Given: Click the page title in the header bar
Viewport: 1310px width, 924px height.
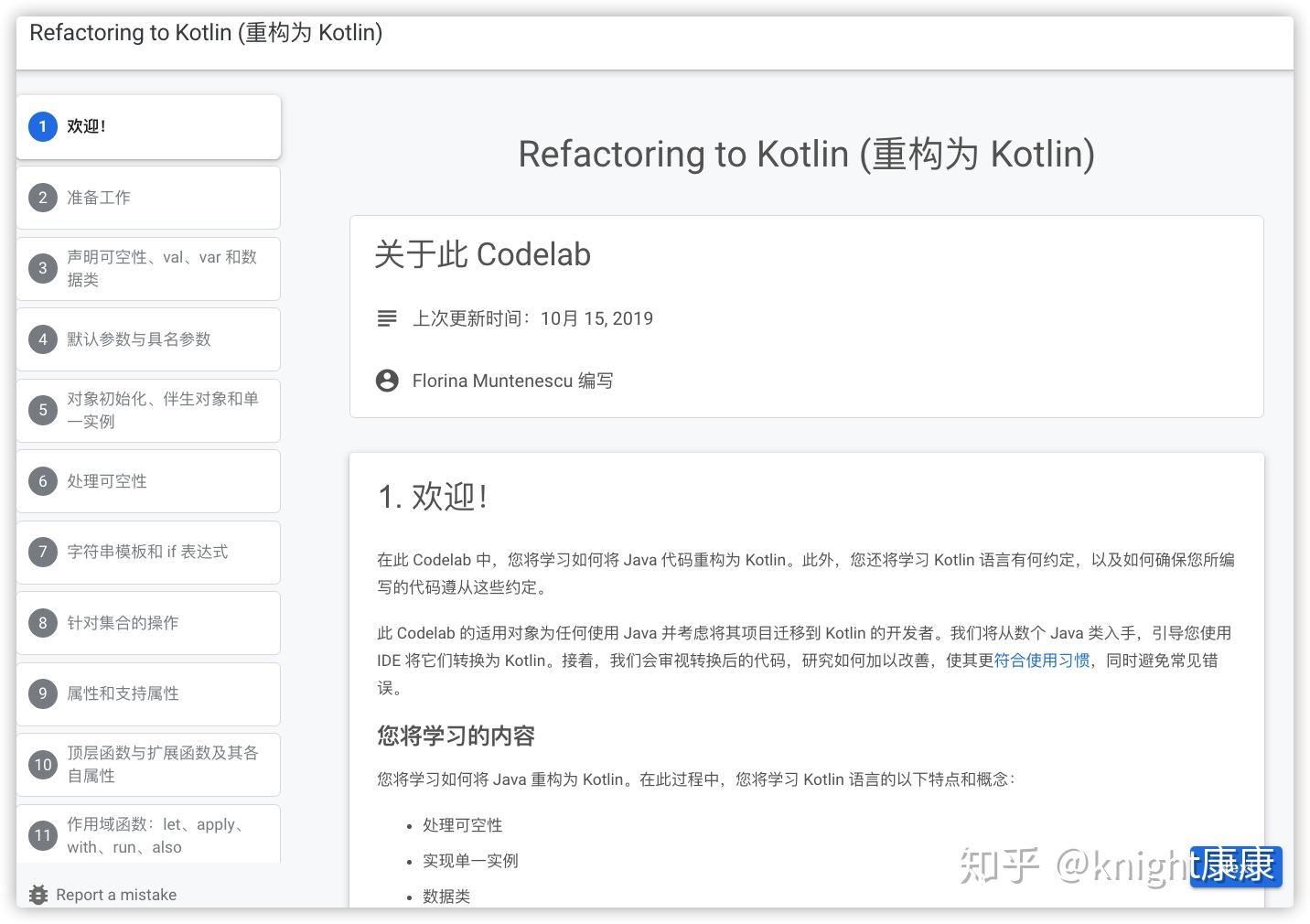Looking at the screenshot, I should pyautogui.click(x=206, y=33).
